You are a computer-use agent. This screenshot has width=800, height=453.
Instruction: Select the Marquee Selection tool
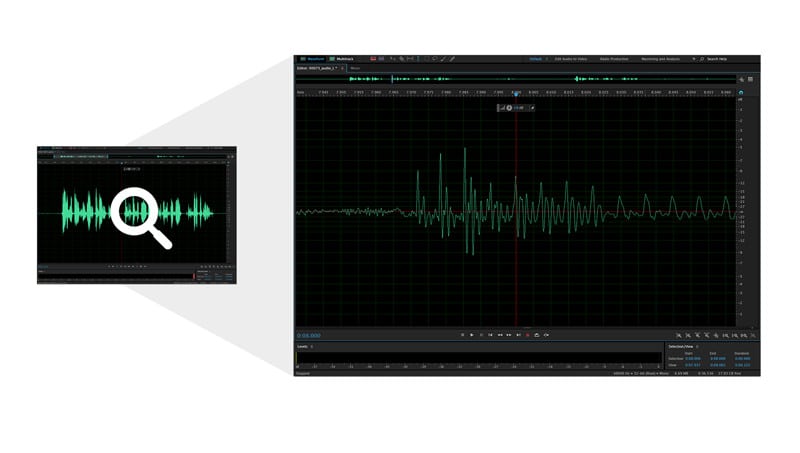tap(427, 59)
